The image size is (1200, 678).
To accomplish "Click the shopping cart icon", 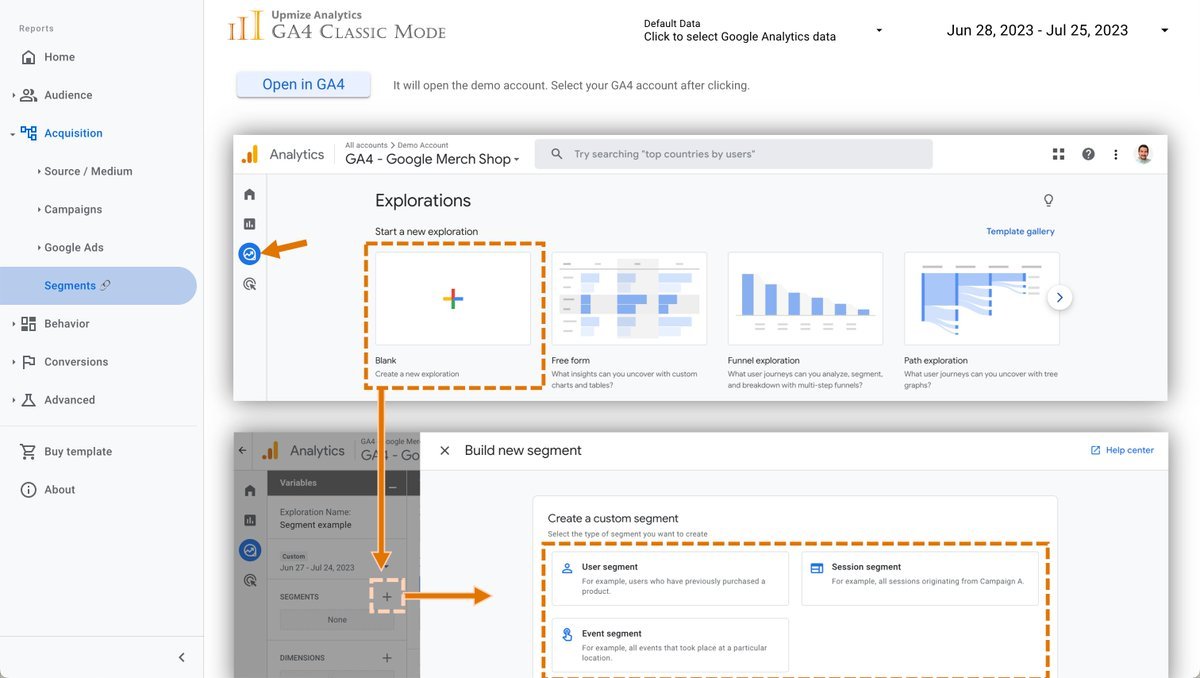I will [x=28, y=452].
